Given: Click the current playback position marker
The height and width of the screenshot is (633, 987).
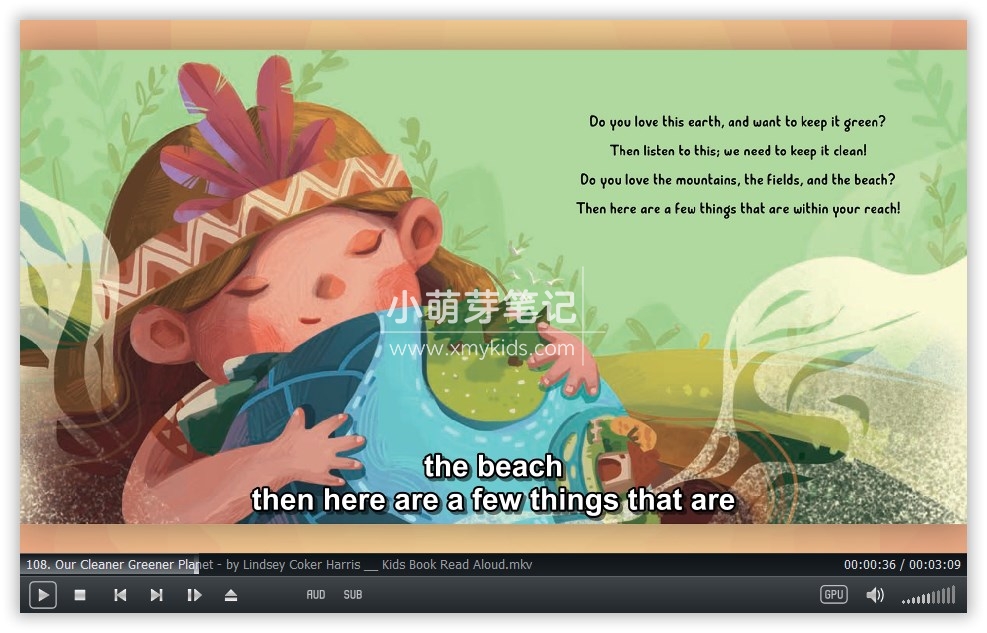Looking at the screenshot, I should coord(198,564).
